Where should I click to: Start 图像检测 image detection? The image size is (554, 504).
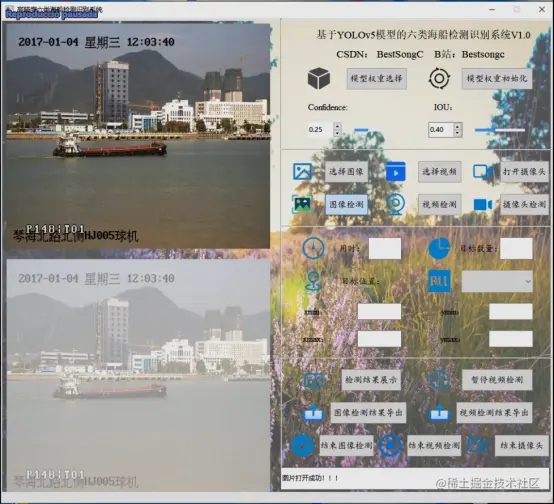pyautogui.click(x=346, y=204)
